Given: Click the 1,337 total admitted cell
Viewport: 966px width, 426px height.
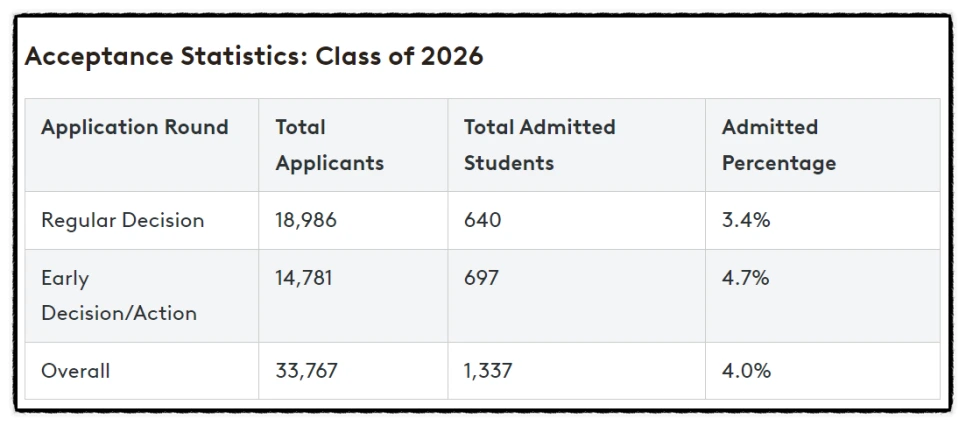Looking at the screenshot, I should (488, 371).
